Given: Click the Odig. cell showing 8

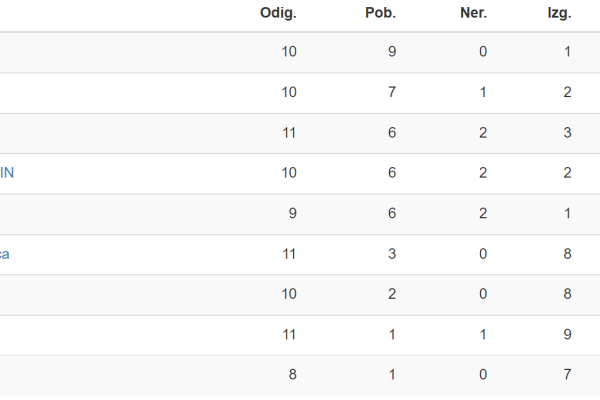Looking at the screenshot, I should [293, 374].
